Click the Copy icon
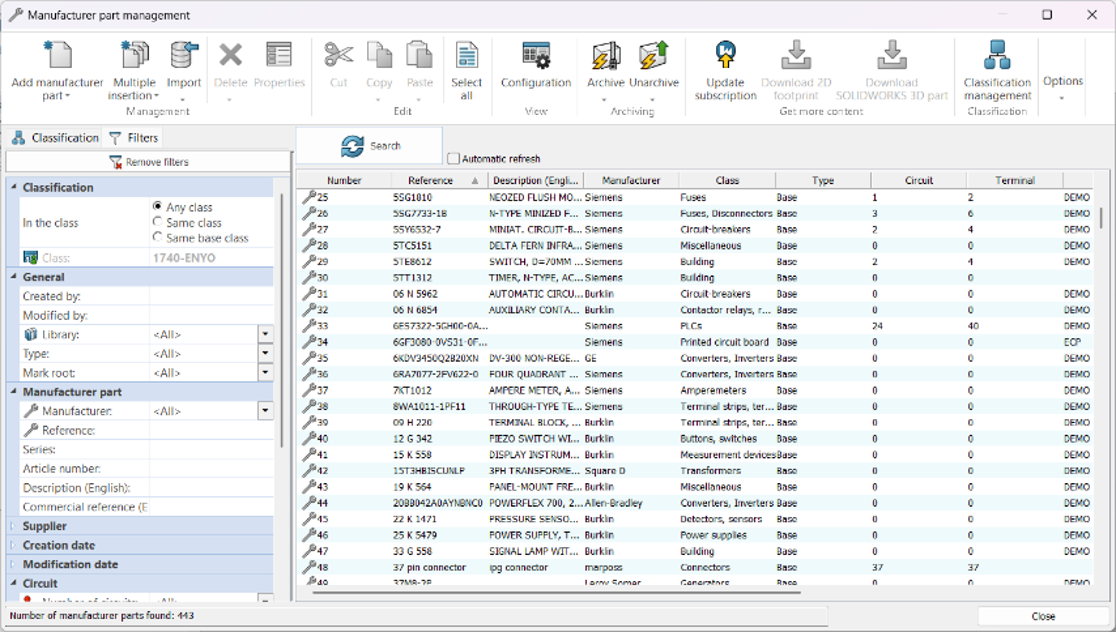This screenshot has height=632, width=1116. 379,56
